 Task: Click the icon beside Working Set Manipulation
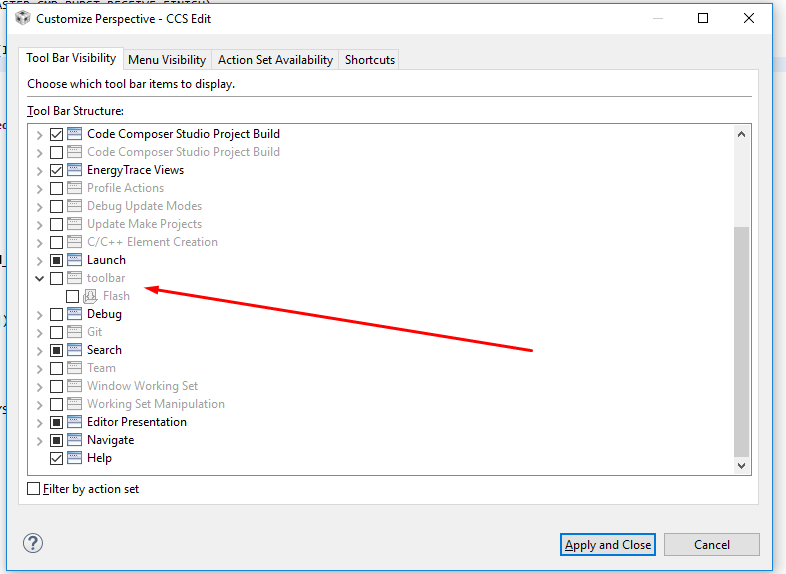pyautogui.click(x=74, y=404)
